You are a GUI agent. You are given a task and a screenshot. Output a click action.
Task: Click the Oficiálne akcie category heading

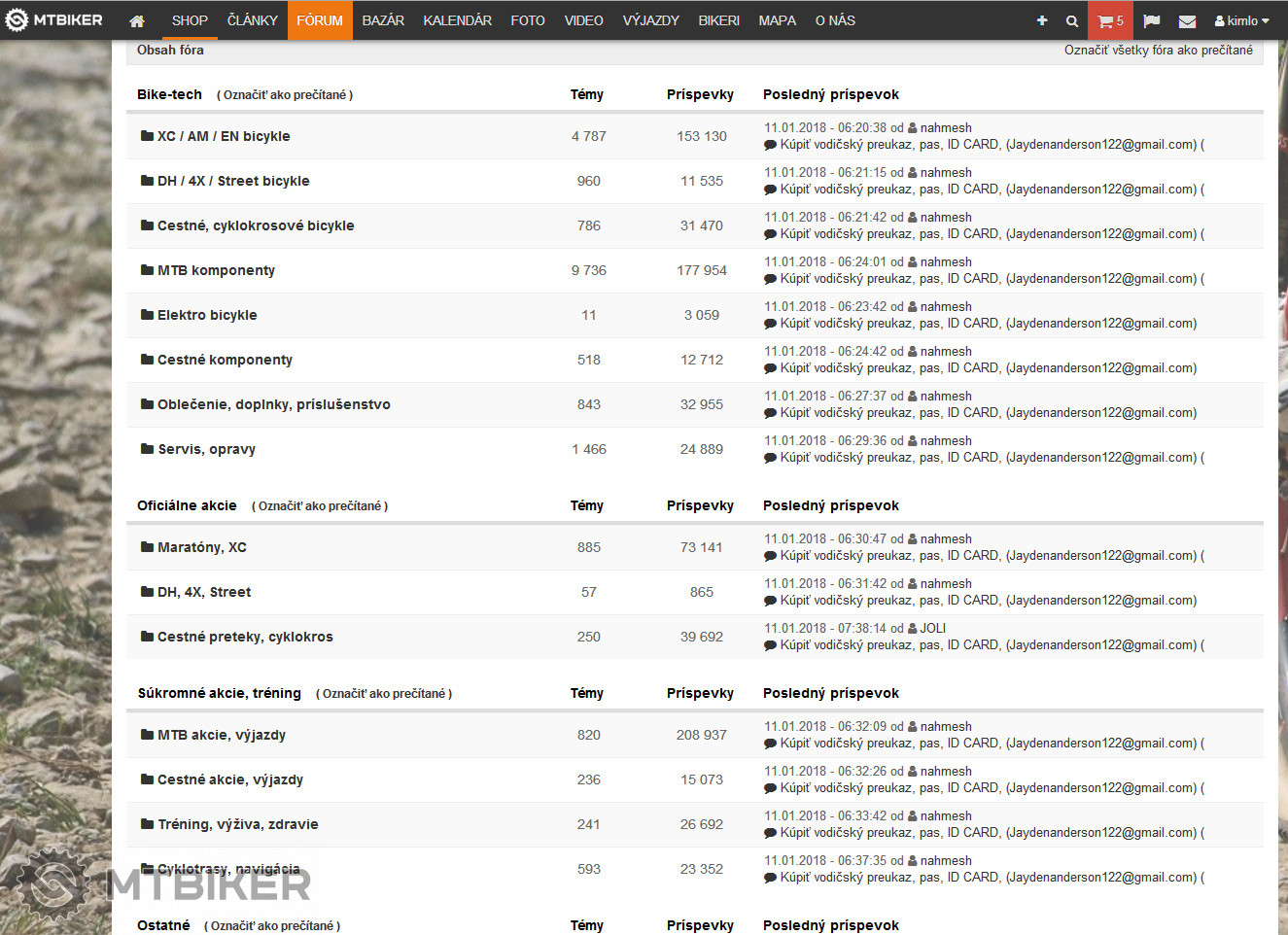pos(187,505)
